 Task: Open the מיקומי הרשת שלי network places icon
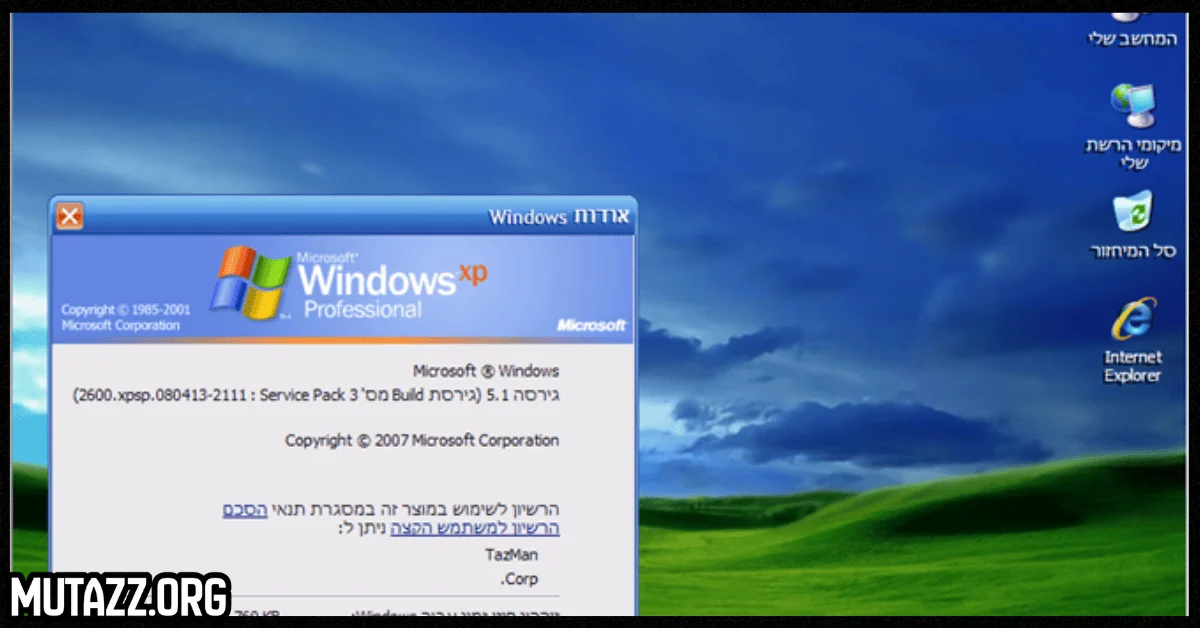coord(1131,110)
